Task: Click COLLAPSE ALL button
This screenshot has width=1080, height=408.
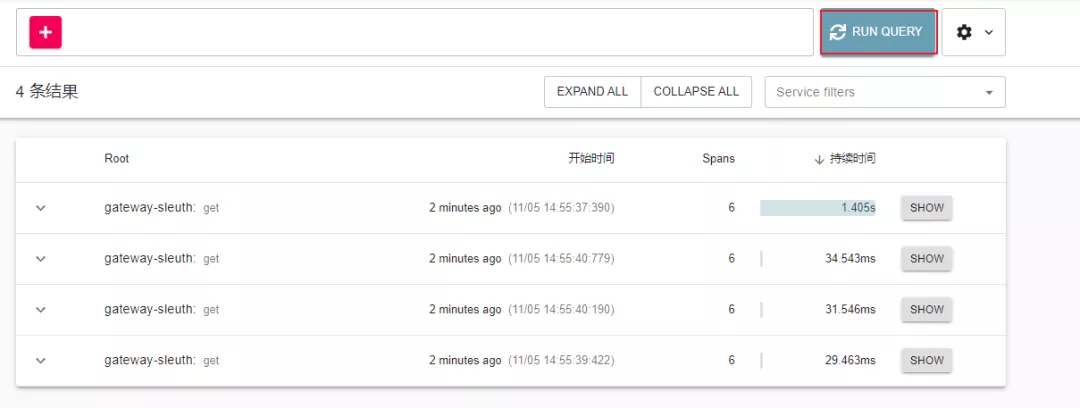Action: (696, 91)
